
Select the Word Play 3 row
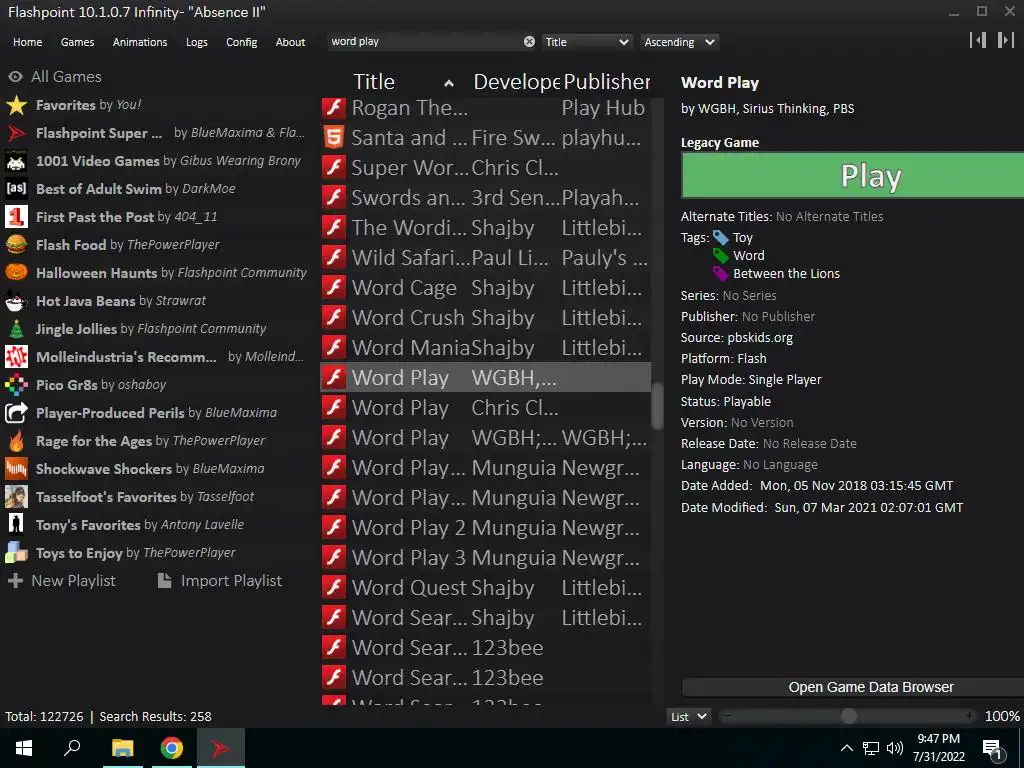click(x=486, y=558)
